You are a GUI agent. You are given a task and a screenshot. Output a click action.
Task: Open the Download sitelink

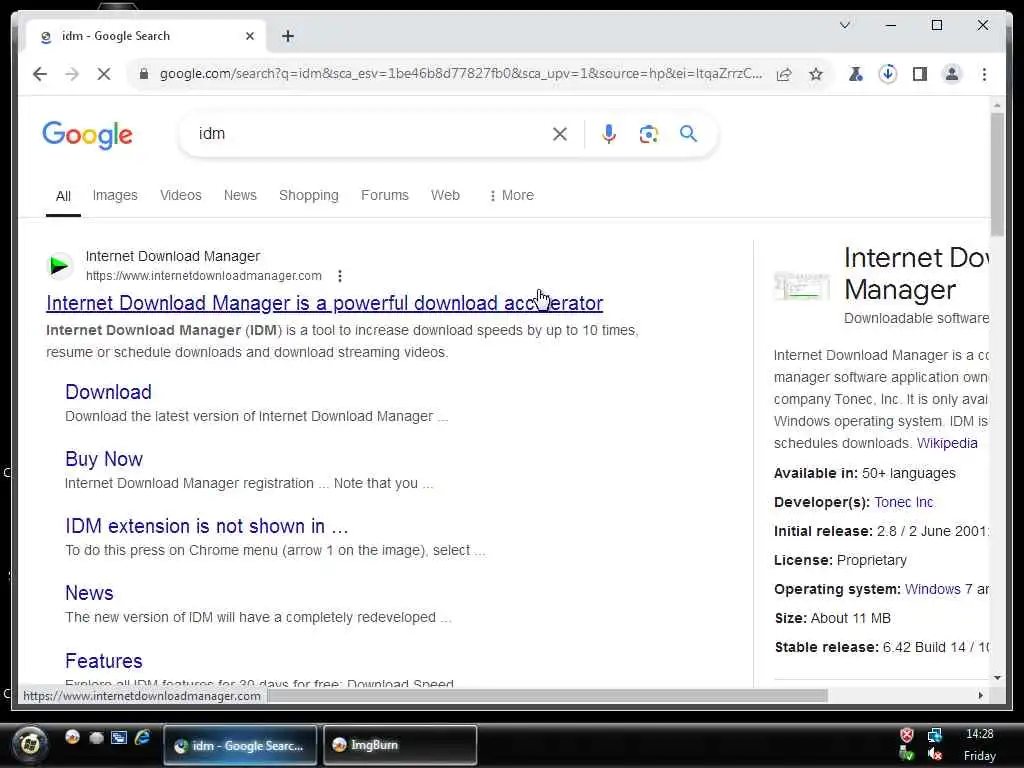pos(108,392)
